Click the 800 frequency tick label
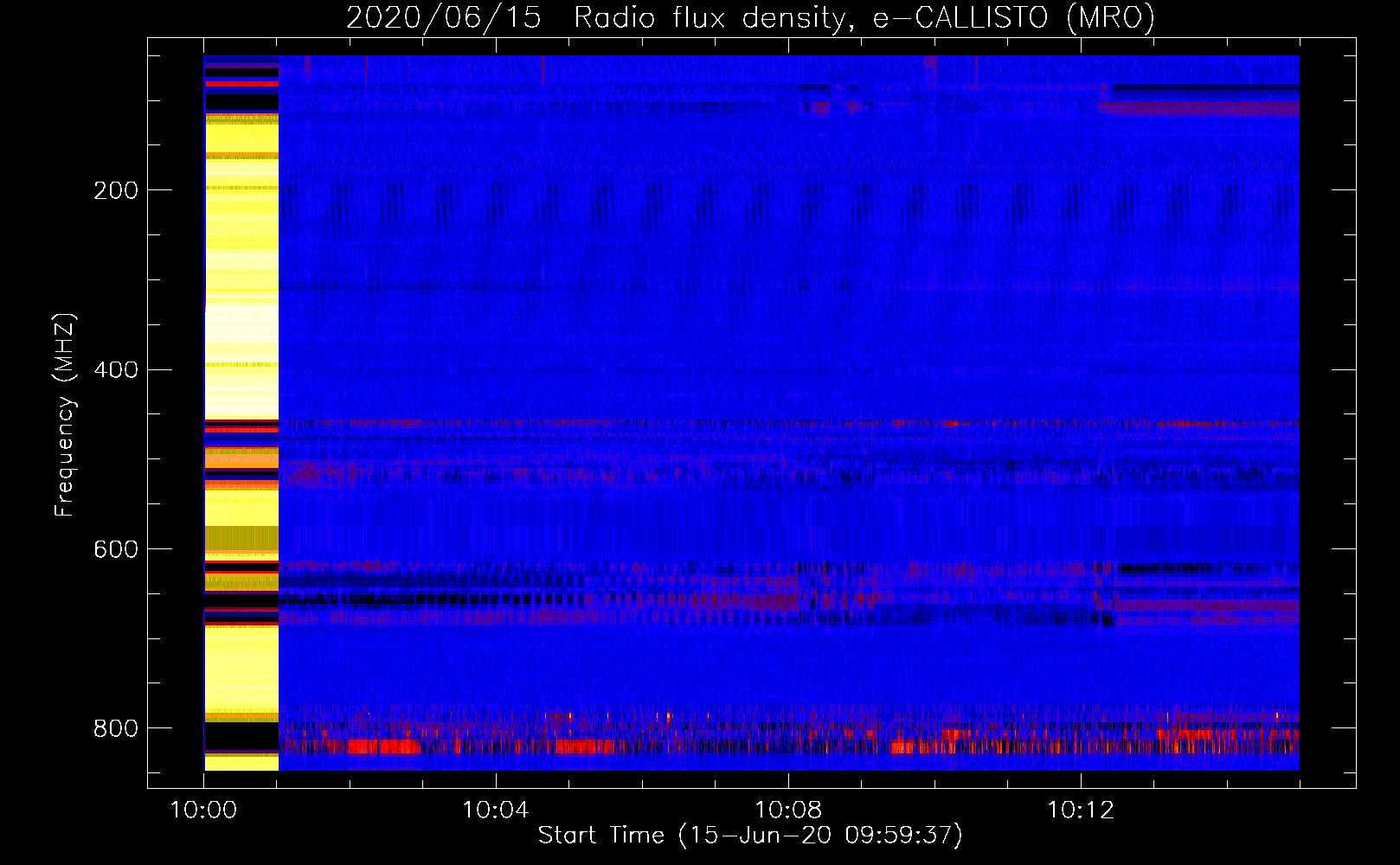The height and width of the screenshot is (865, 1400). click(115, 728)
